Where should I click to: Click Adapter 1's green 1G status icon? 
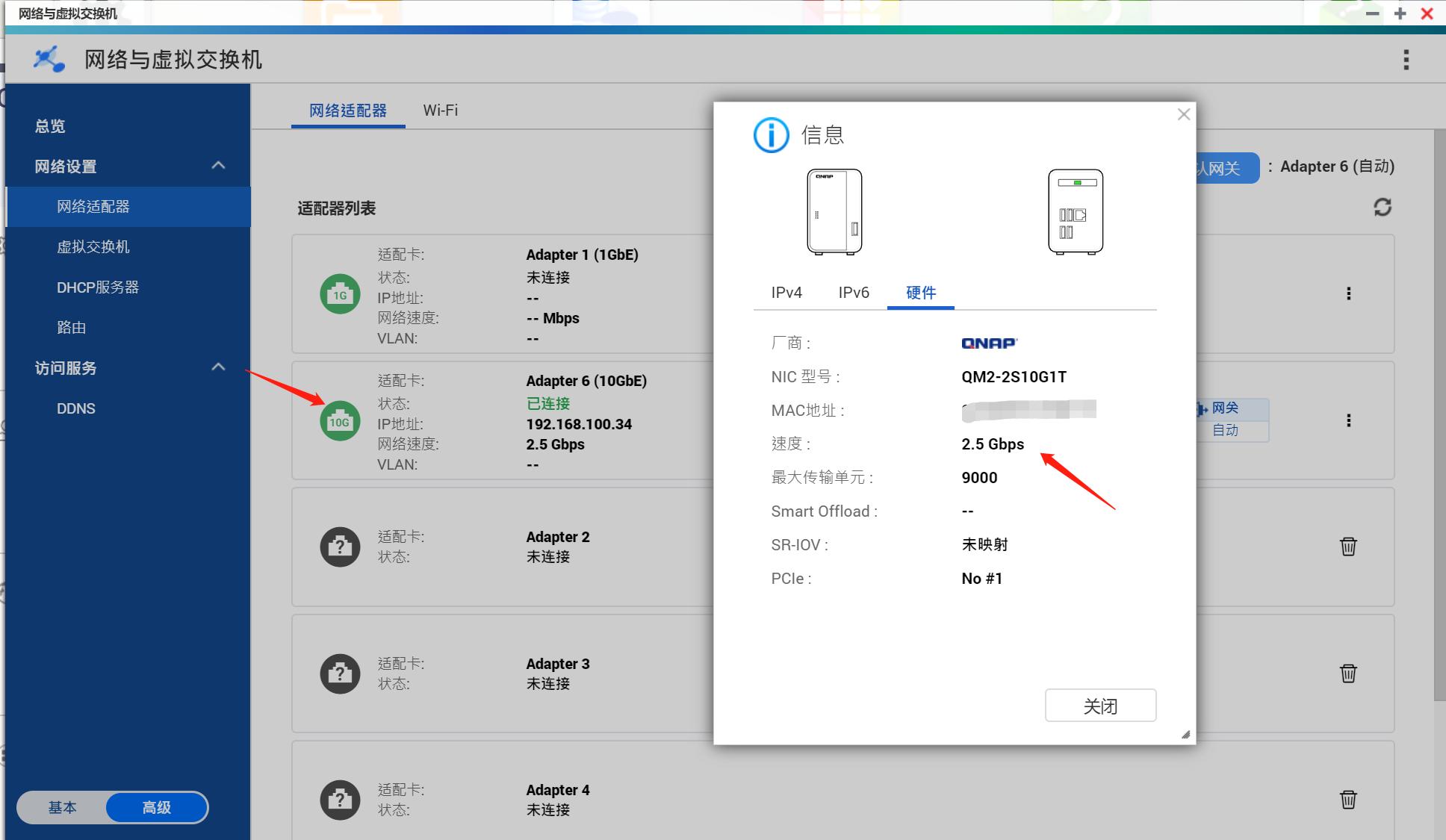[340, 293]
